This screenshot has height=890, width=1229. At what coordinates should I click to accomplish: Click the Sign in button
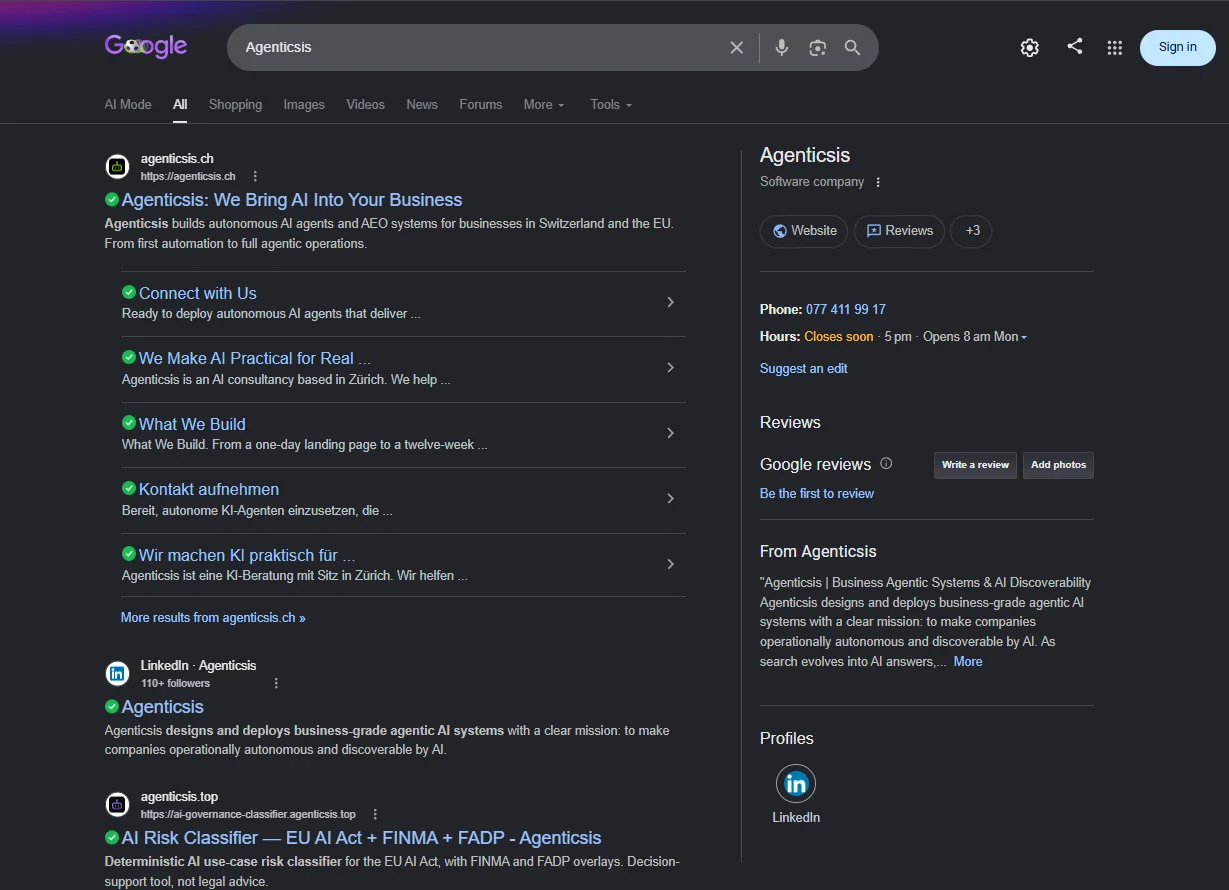(x=1178, y=47)
